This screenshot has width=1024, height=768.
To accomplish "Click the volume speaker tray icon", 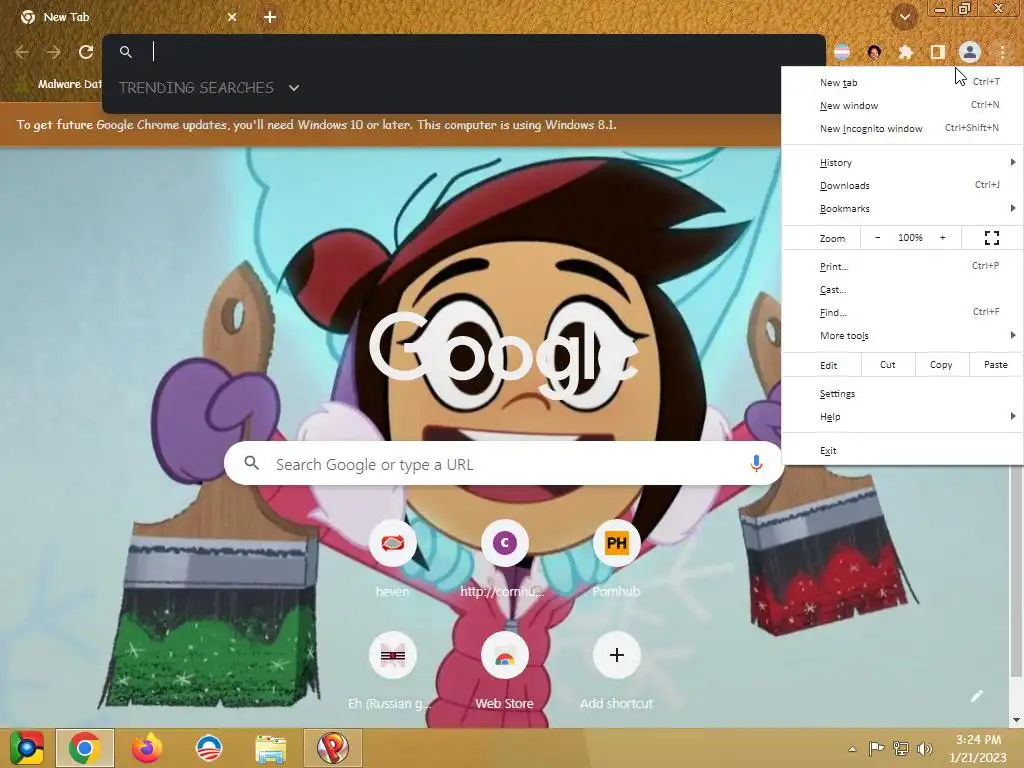I will pyautogui.click(x=924, y=748).
